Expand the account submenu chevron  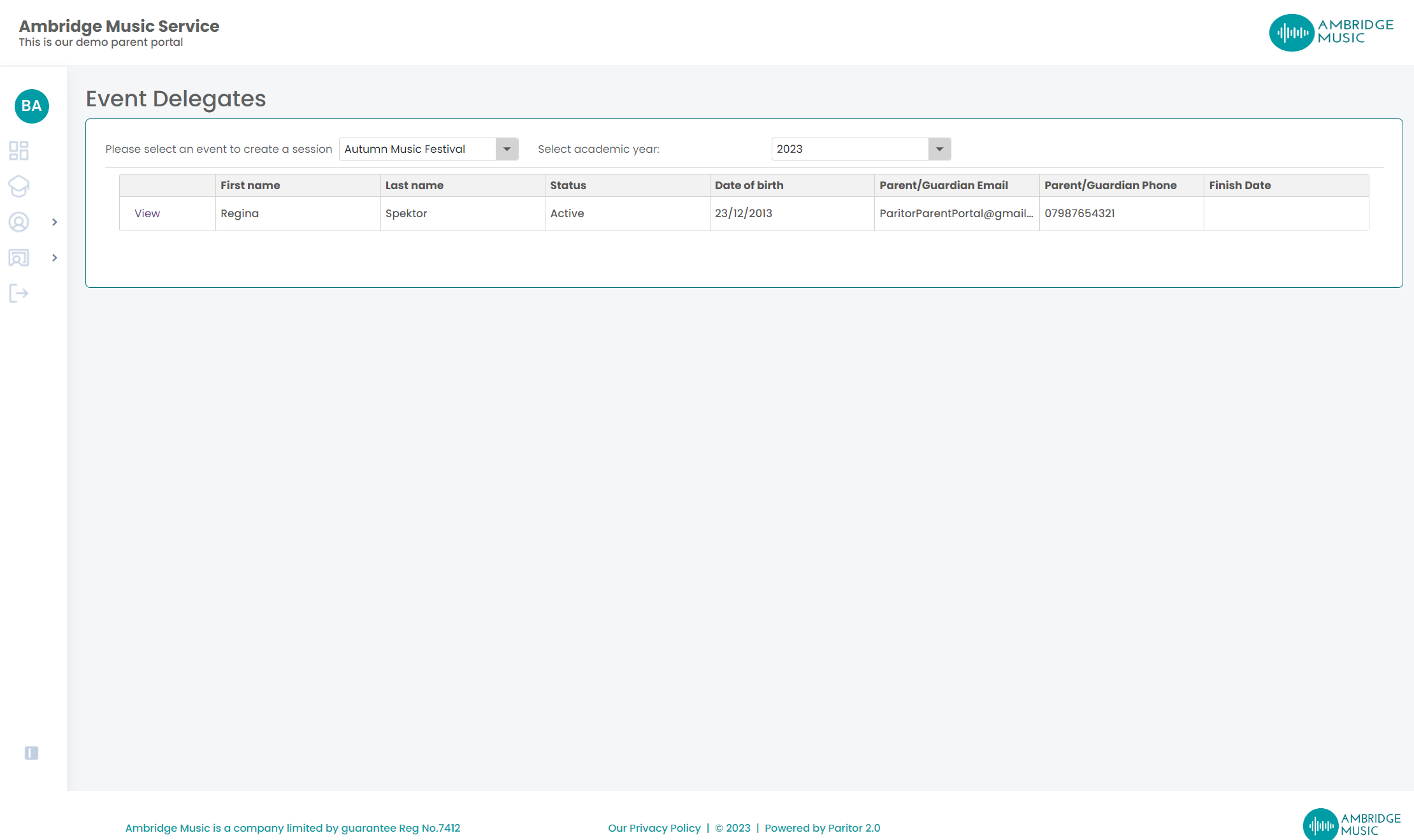[x=55, y=222]
